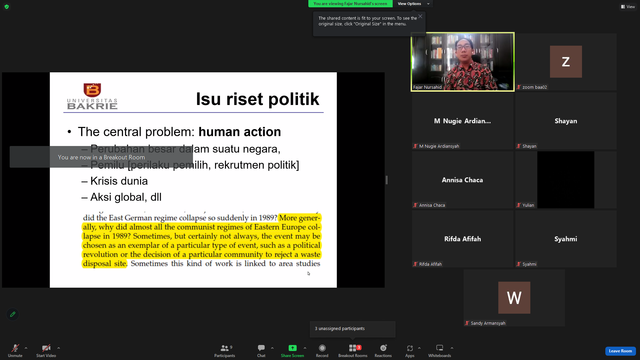Select Yulian participant tile
640x360 pixels.
coord(566,180)
